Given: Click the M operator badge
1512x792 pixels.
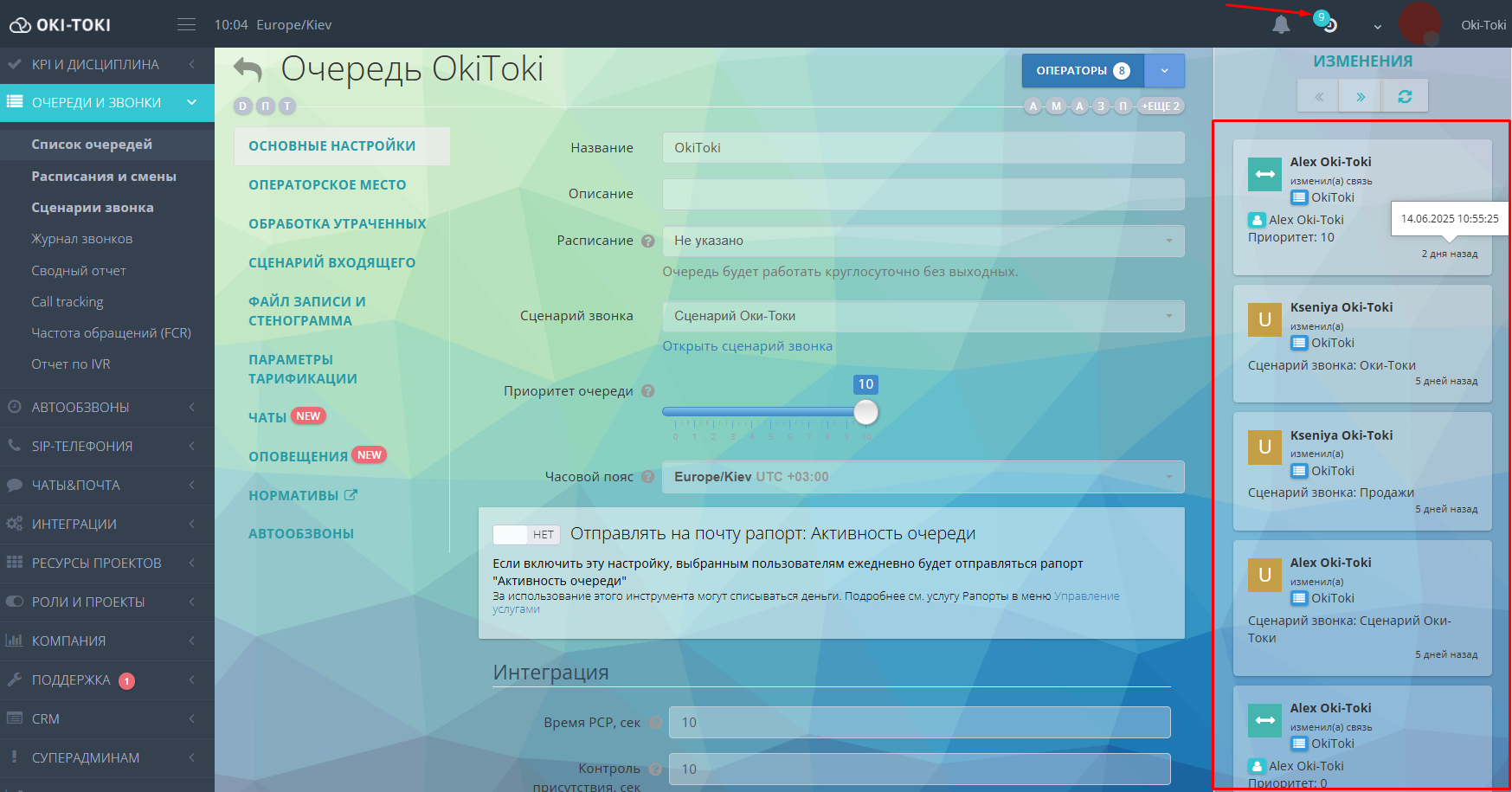Looking at the screenshot, I should (x=1056, y=106).
